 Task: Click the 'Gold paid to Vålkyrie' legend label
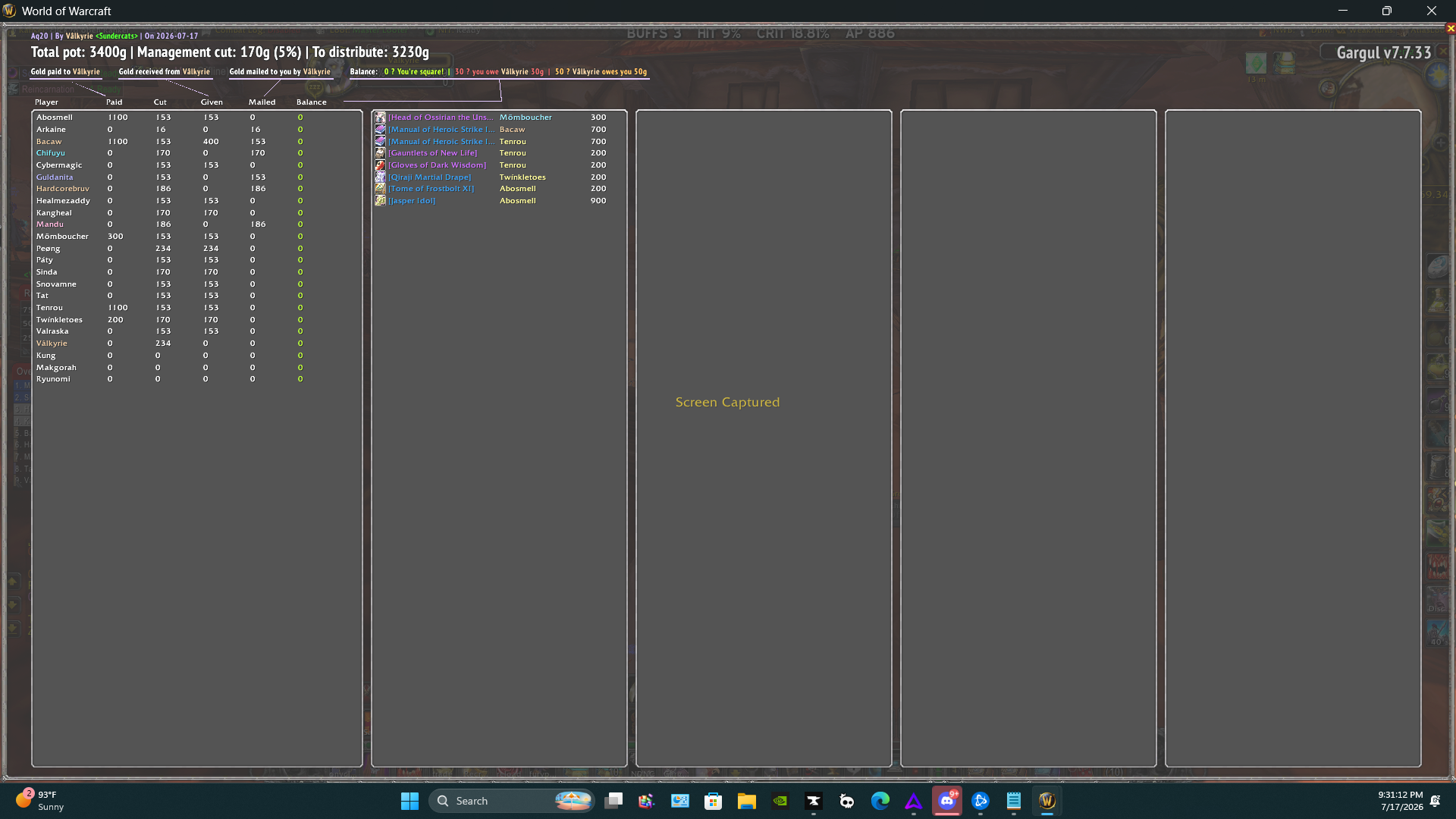click(65, 72)
